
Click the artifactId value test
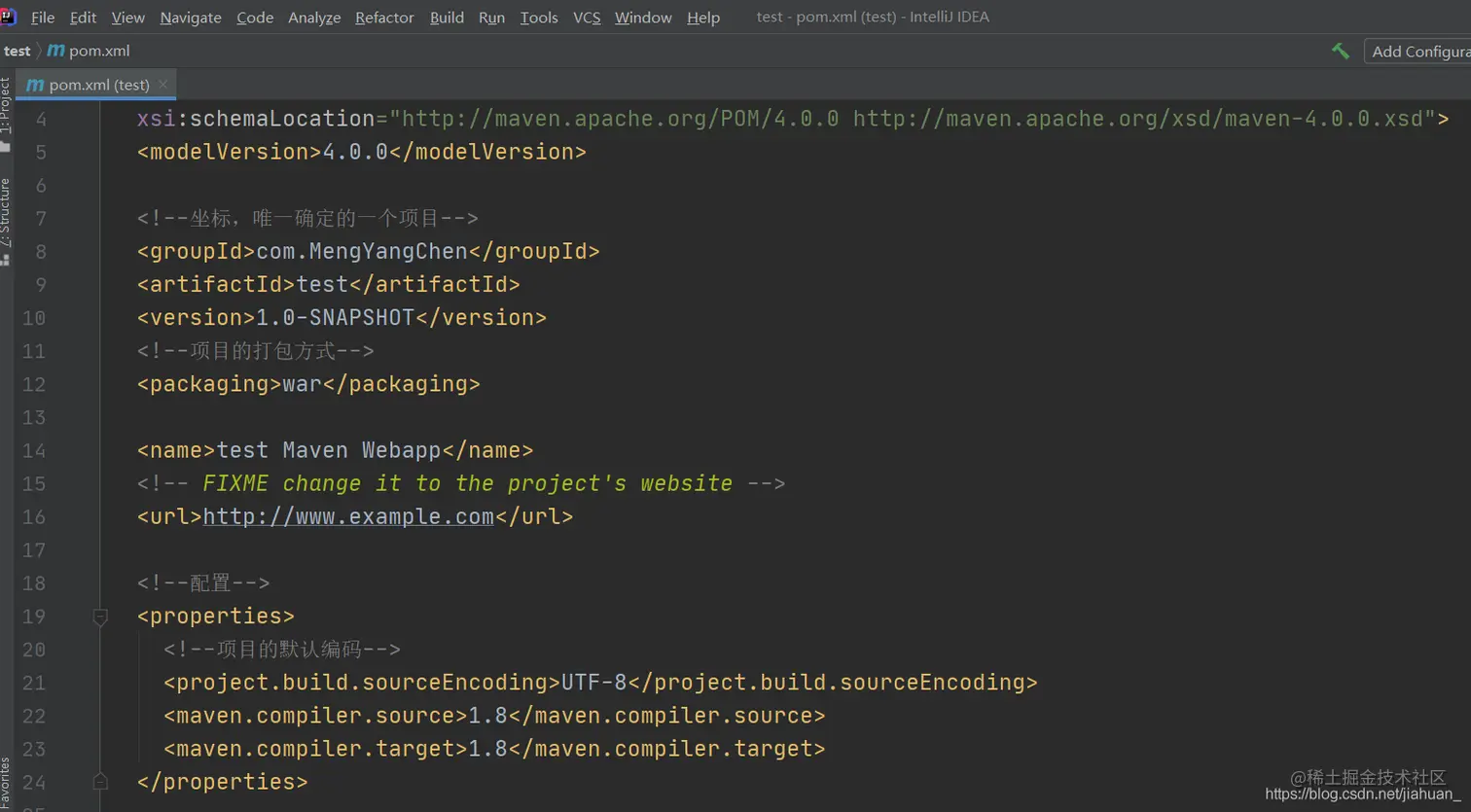tap(322, 284)
